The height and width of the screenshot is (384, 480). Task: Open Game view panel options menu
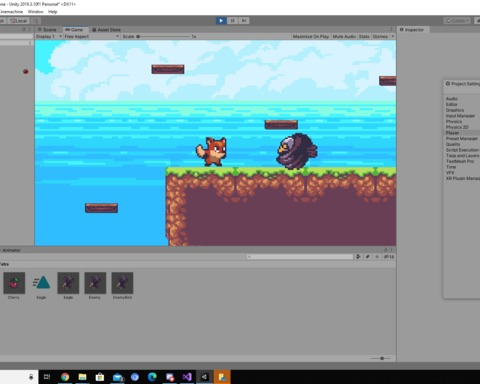coord(392,30)
